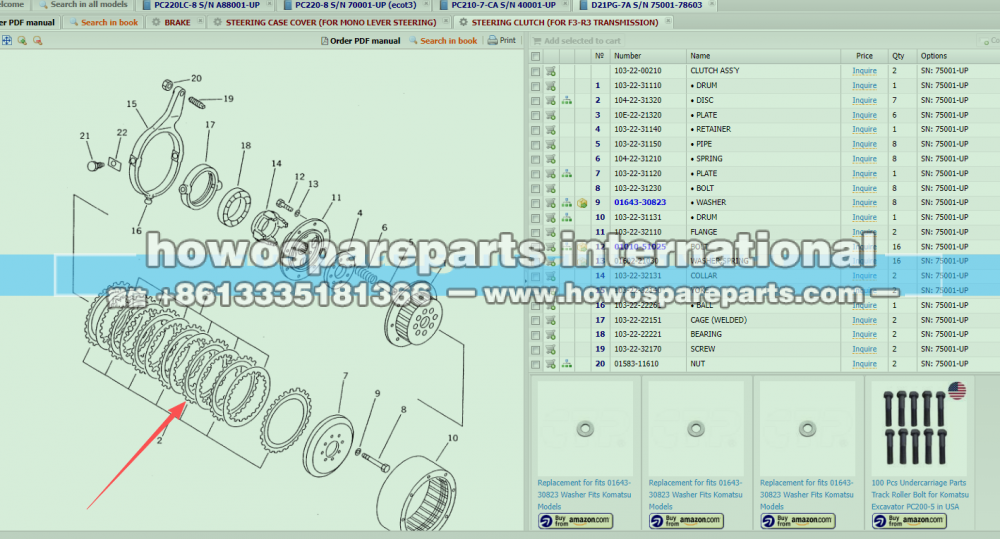Check the box for WASHER 01643-30823
The height and width of the screenshot is (539, 1000).
[536, 203]
